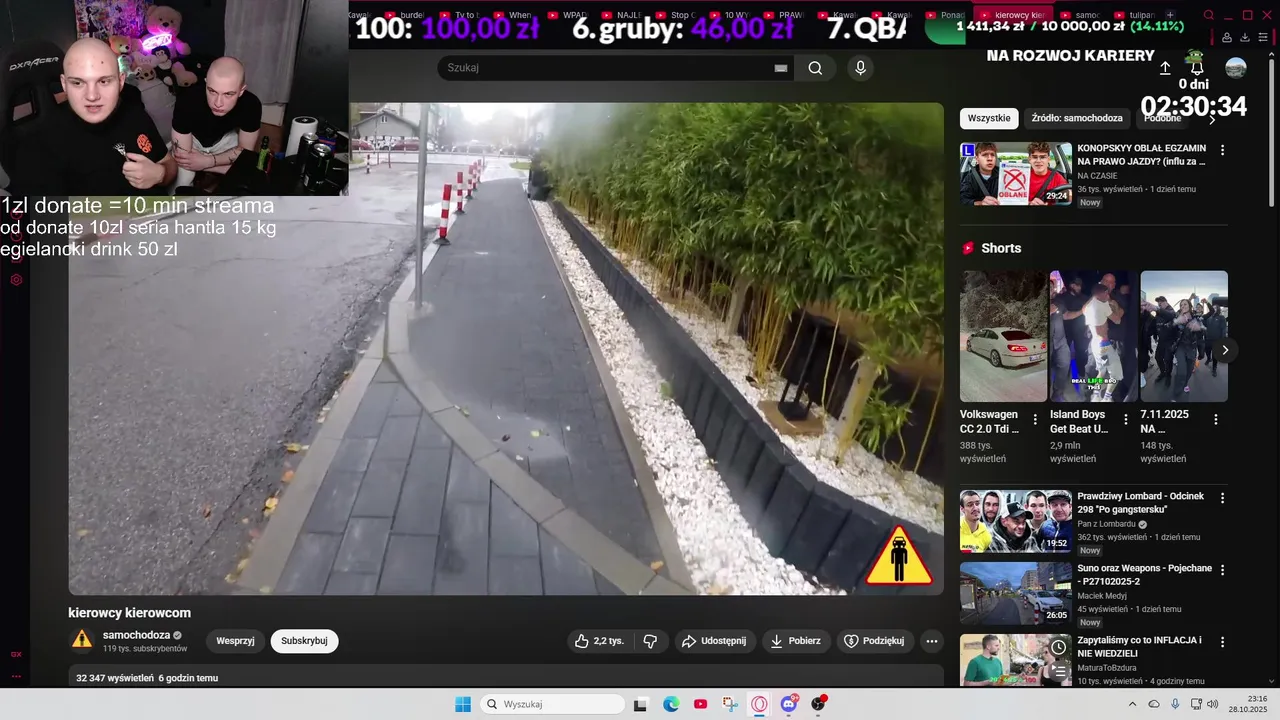Switch to the kierowcy kier... browser tab
This screenshot has height=720, width=1280.
point(1012,15)
